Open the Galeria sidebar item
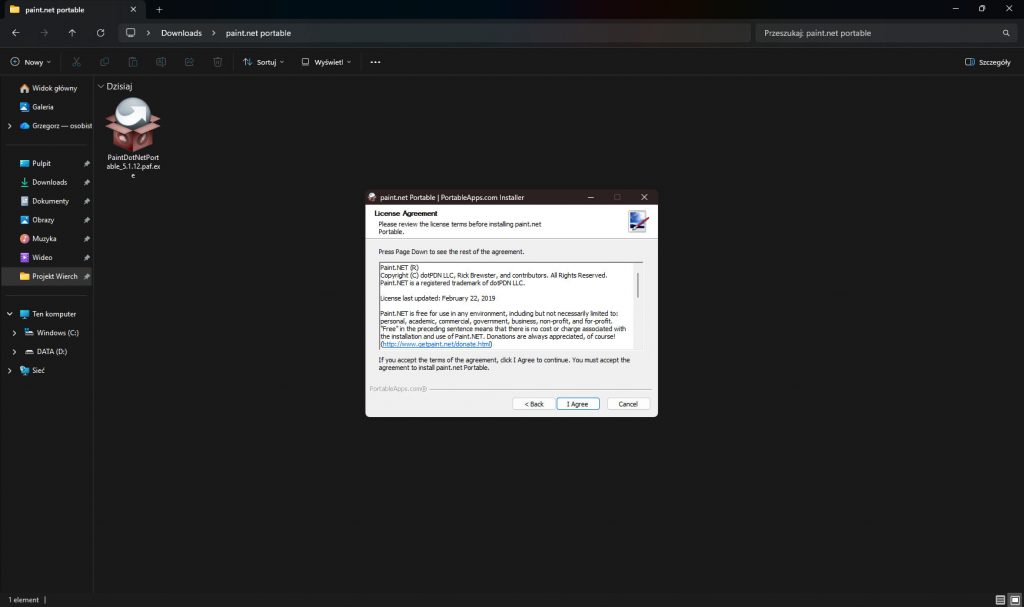This screenshot has width=1024, height=607. 42,107
